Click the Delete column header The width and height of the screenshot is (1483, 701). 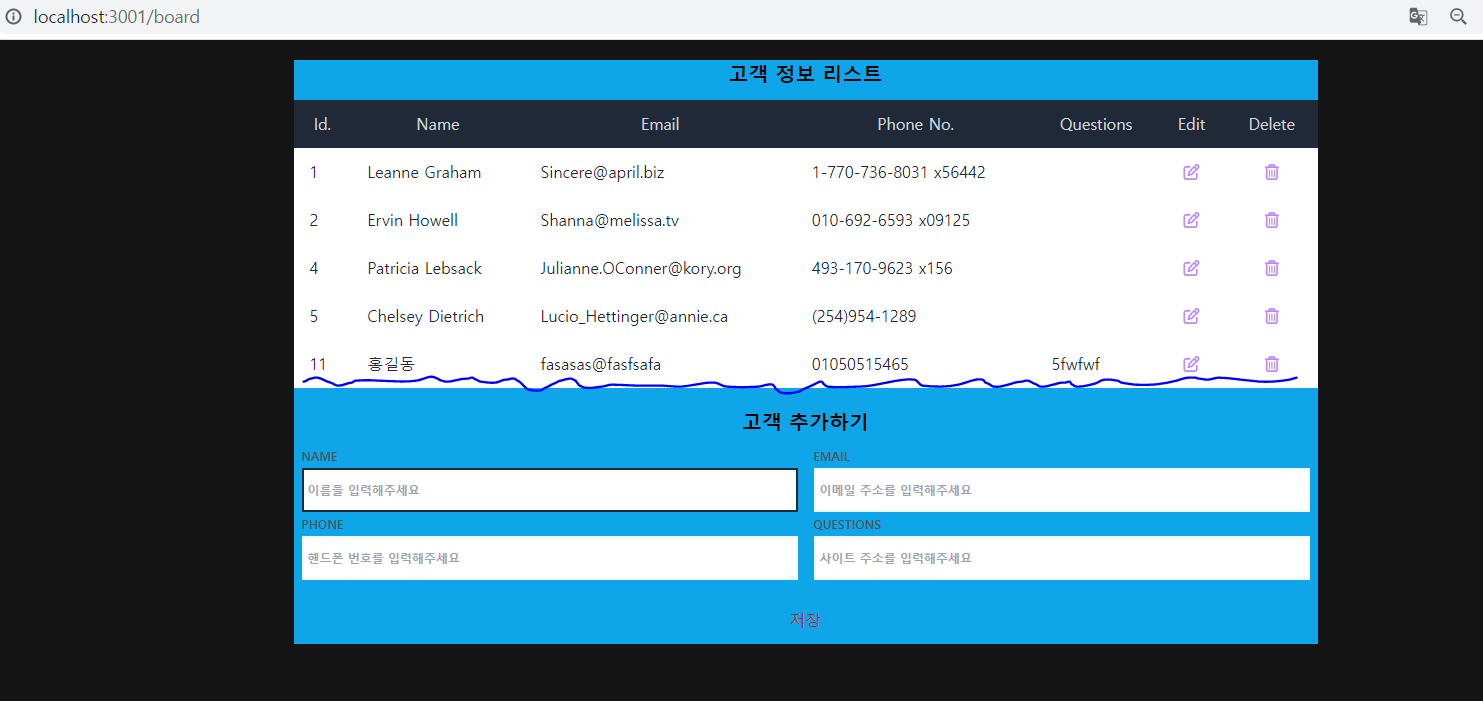1271,124
